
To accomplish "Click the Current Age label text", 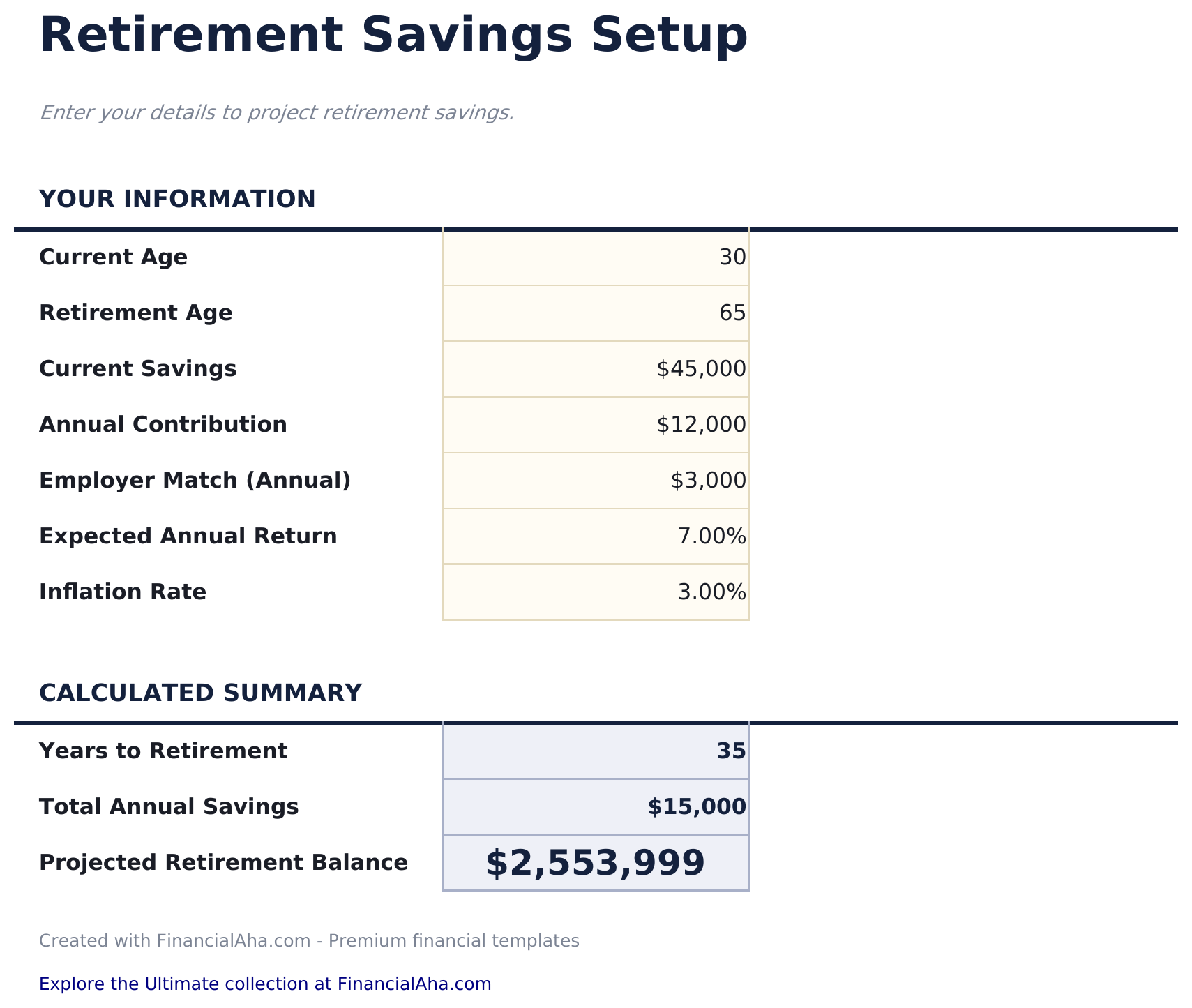I will pyautogui.click(x=113, y=257).
